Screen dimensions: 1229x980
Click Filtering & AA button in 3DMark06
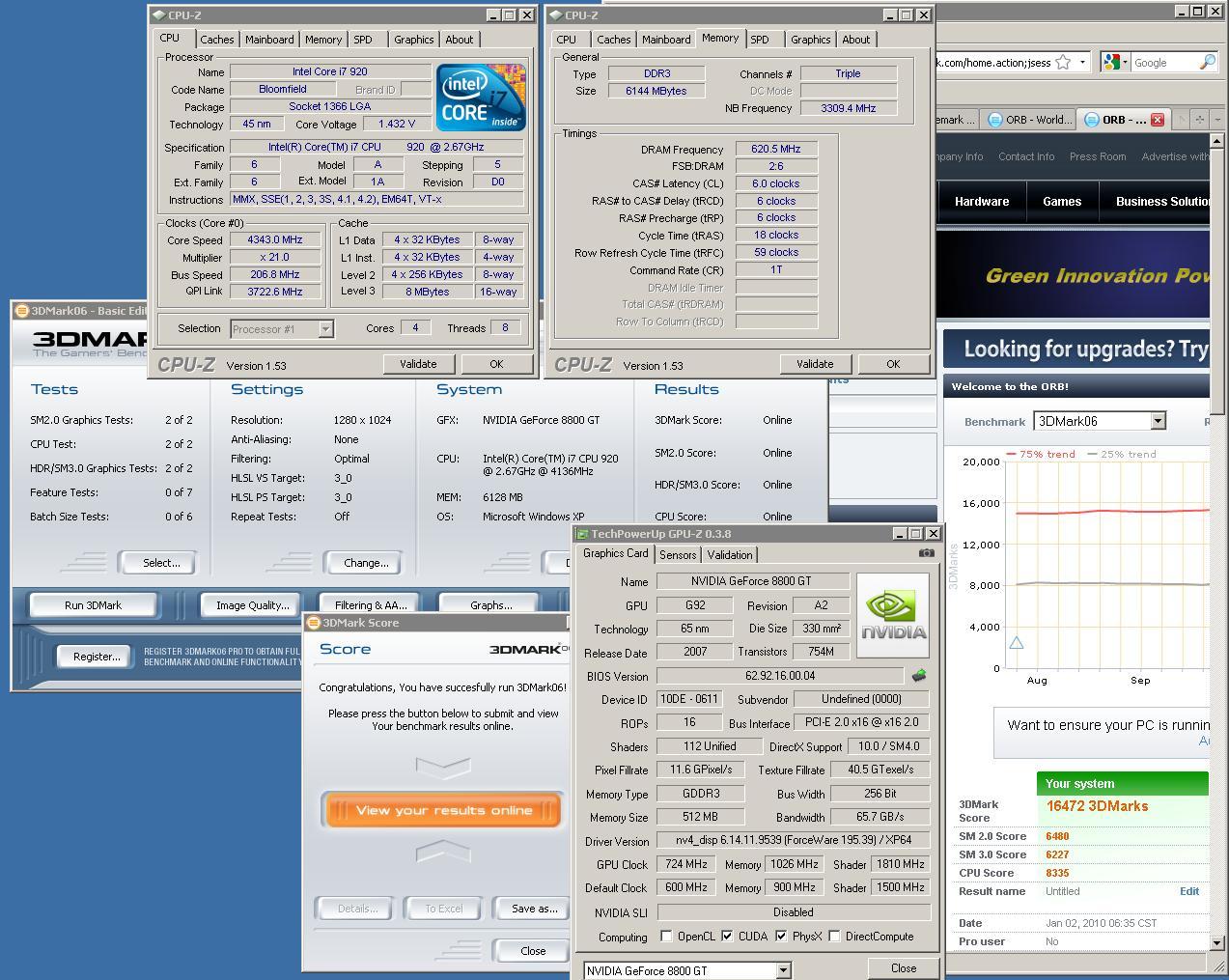[371, 605]
